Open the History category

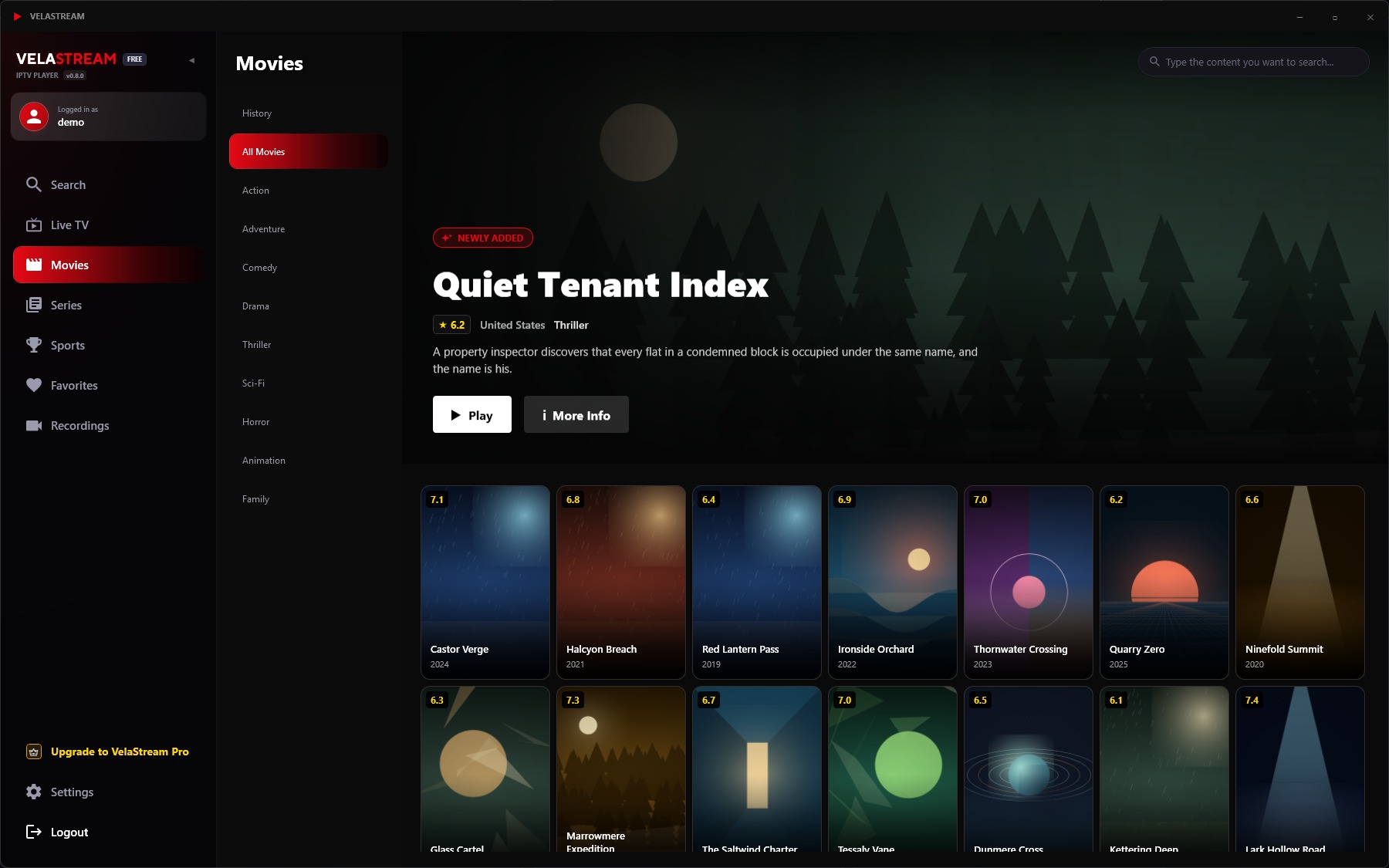pos(309,113)
